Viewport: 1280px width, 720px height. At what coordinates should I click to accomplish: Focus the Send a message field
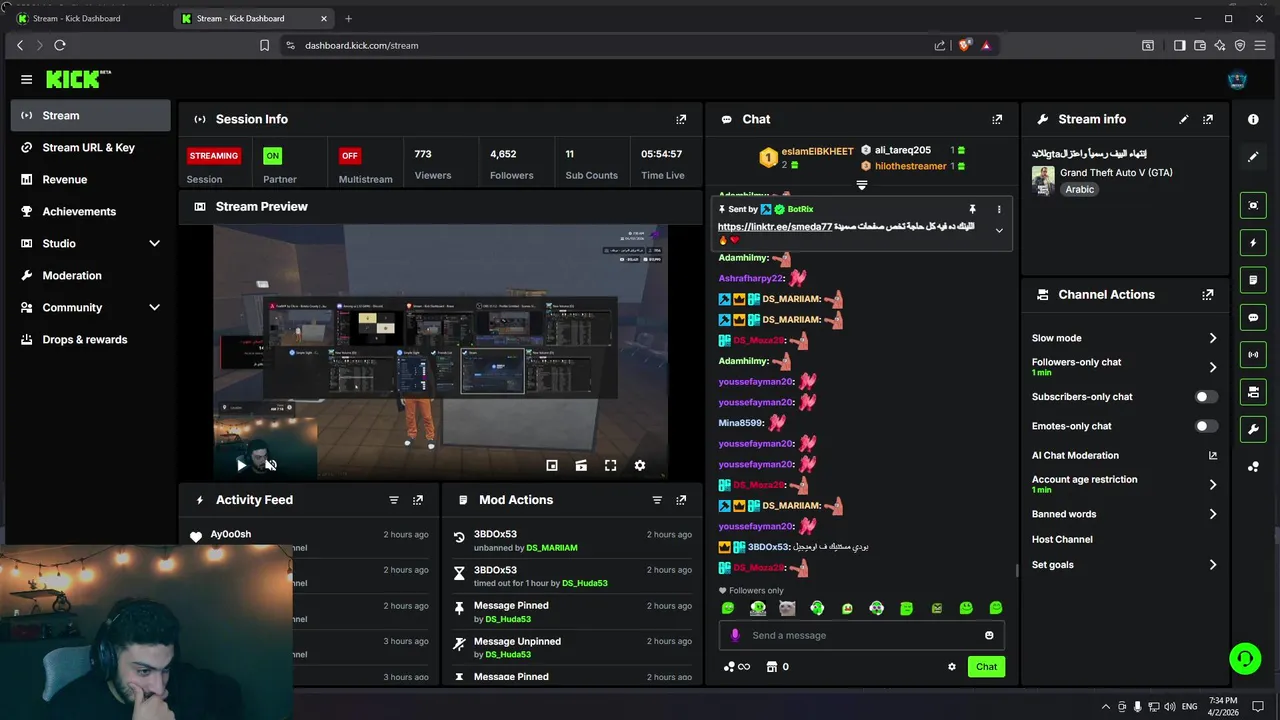pos(861,635)
